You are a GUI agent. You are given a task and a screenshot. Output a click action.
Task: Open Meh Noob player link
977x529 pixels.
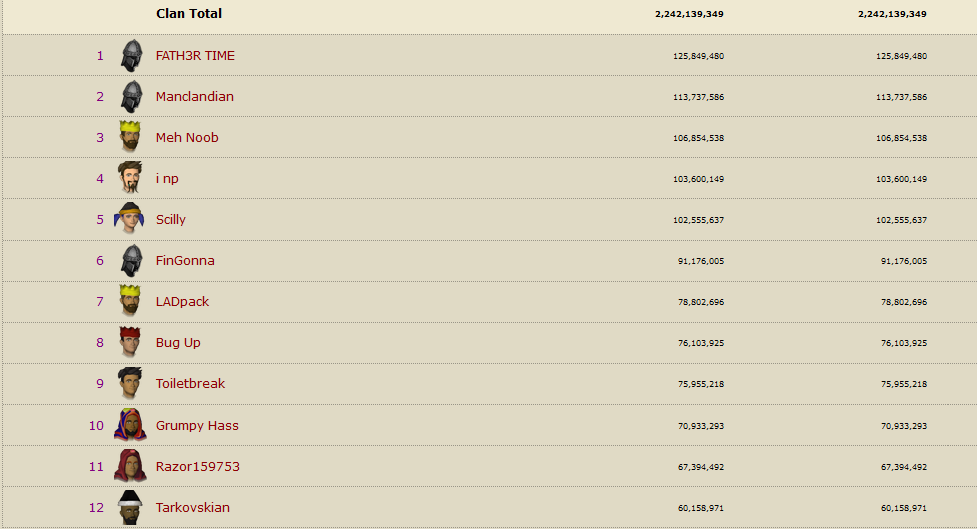tap(187, 138)
